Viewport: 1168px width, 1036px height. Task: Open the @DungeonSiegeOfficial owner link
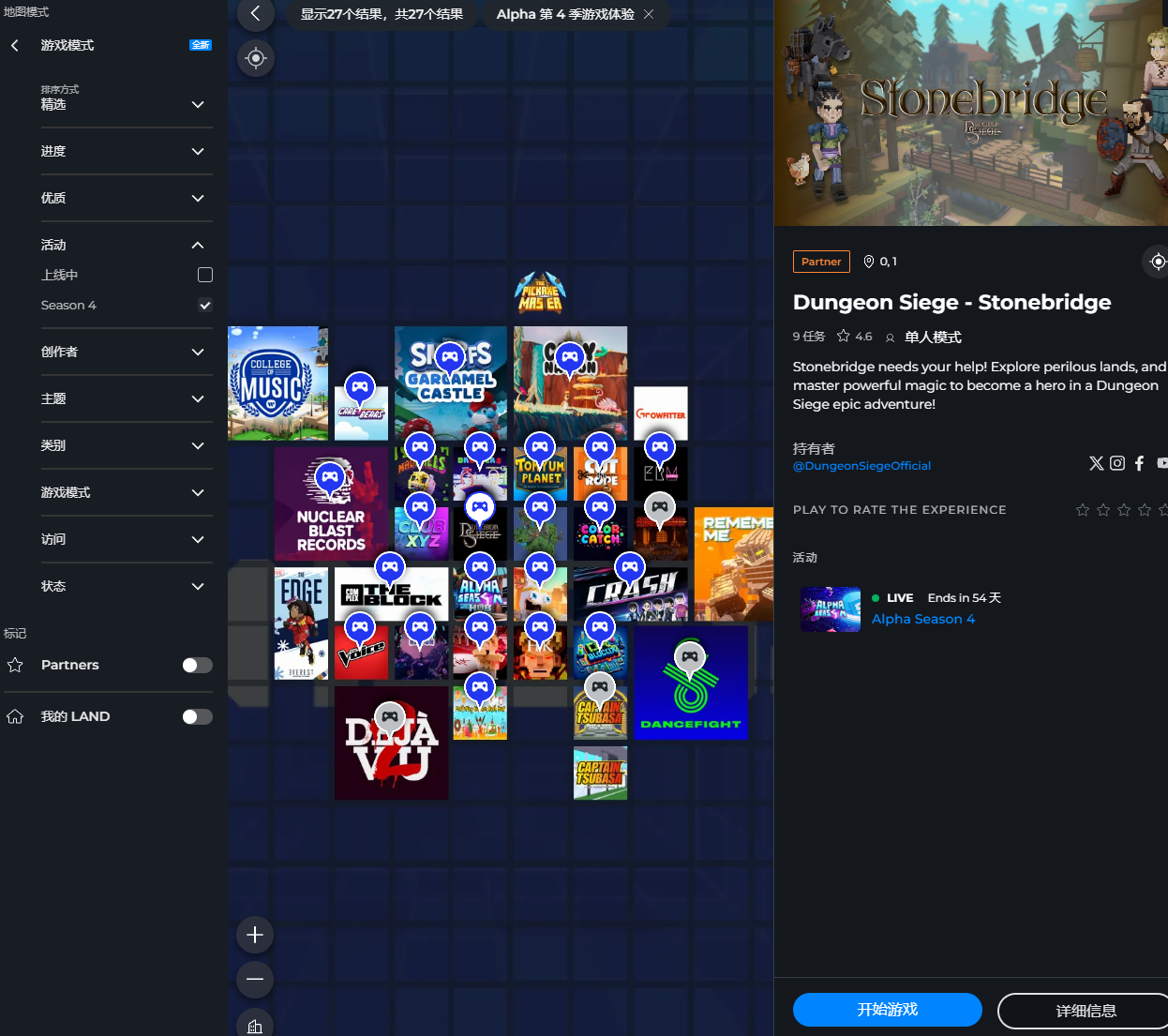(861, 466)
